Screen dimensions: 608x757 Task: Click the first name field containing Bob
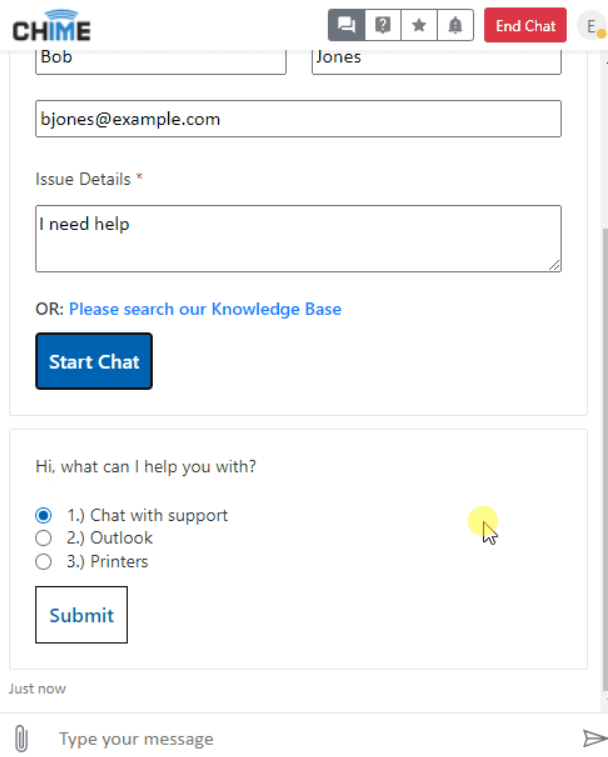pos(161,59)
